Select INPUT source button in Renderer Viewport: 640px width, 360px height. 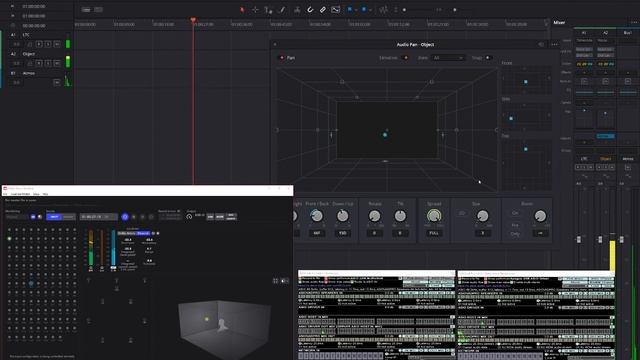[x=53, y=217]
